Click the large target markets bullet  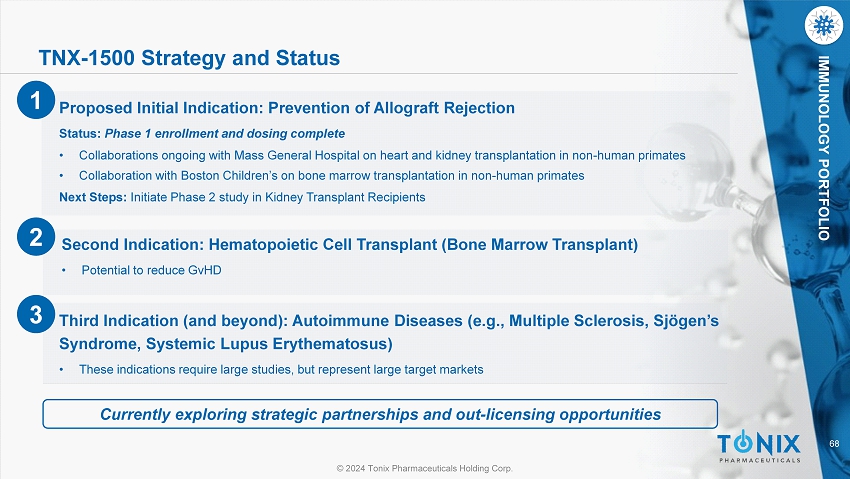pos(280,369)
